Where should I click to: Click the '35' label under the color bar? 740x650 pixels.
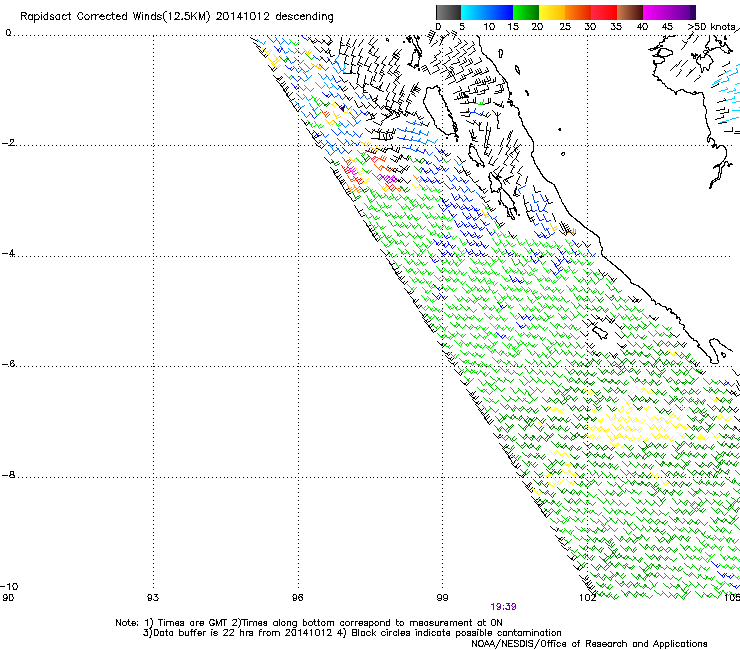[616, 27]
